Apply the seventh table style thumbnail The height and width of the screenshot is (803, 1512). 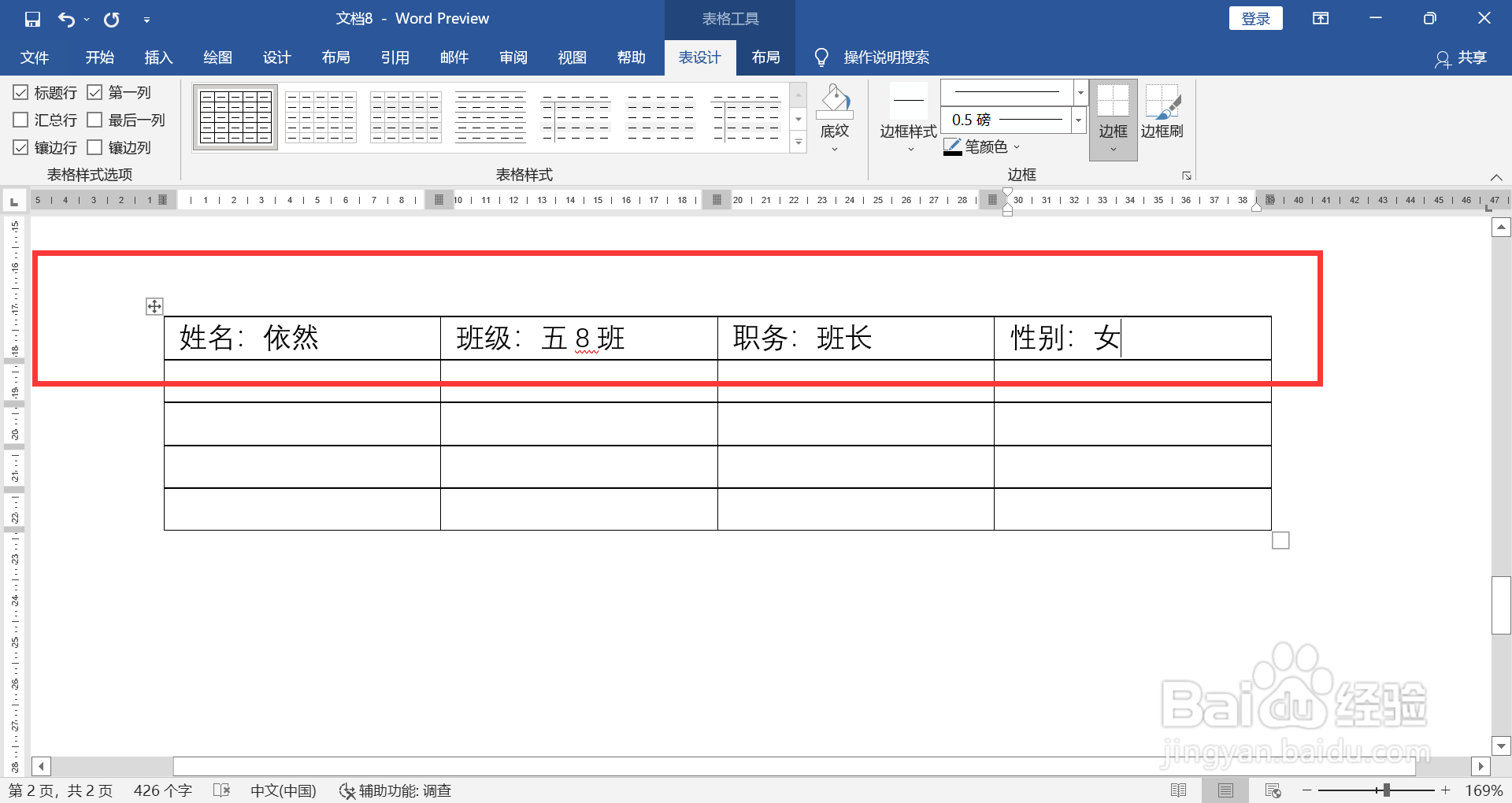pos(746,117)
